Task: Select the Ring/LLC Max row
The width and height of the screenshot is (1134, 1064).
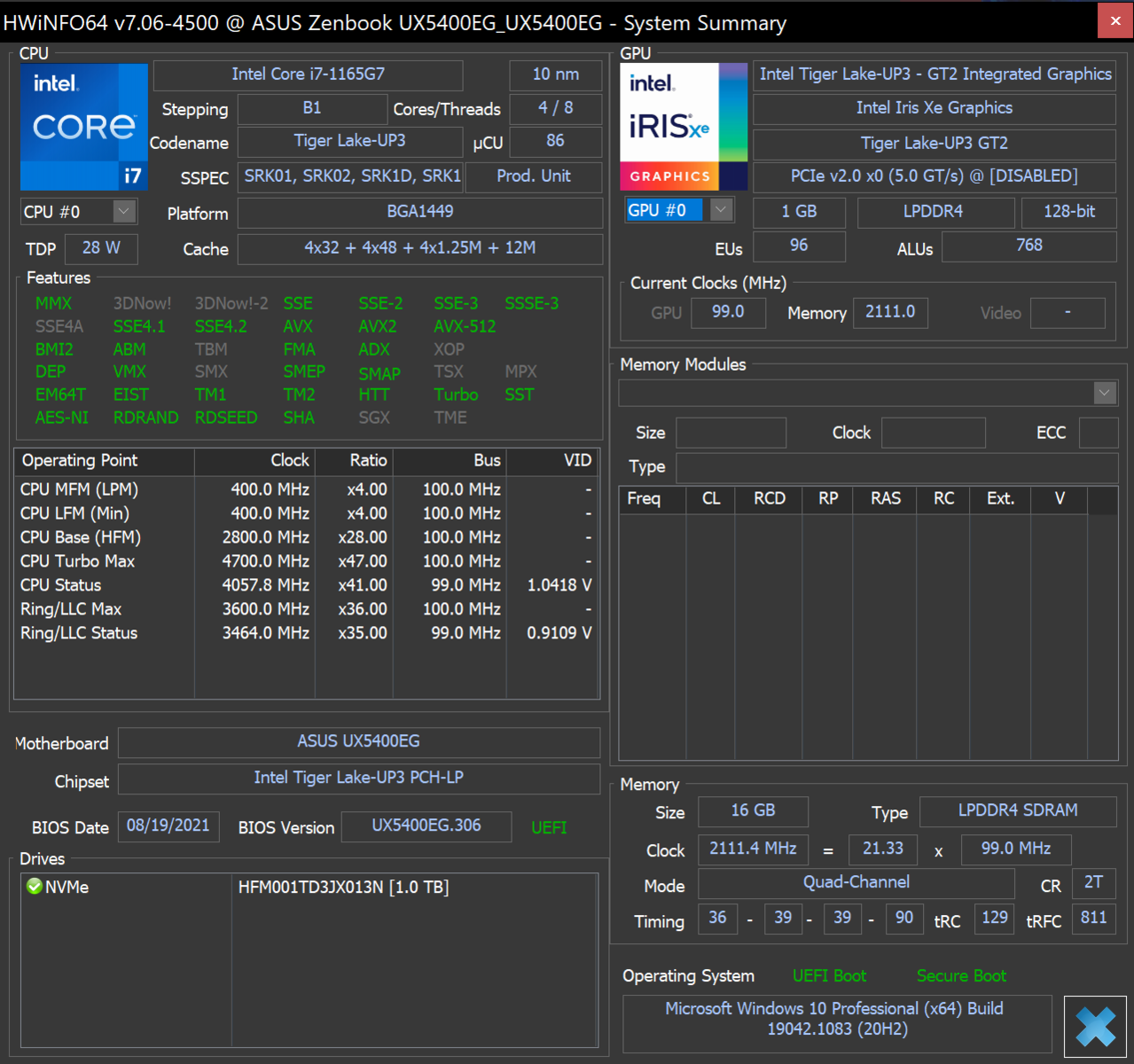Action: click(306, 609)
